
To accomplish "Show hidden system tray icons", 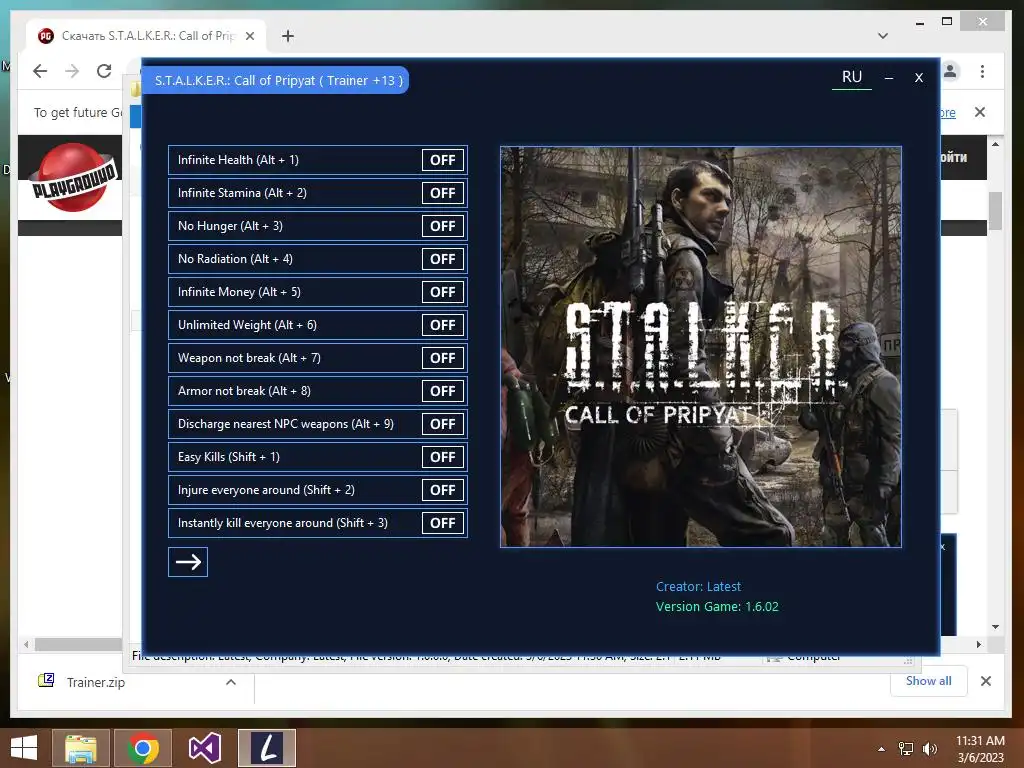I will point(881,749).
